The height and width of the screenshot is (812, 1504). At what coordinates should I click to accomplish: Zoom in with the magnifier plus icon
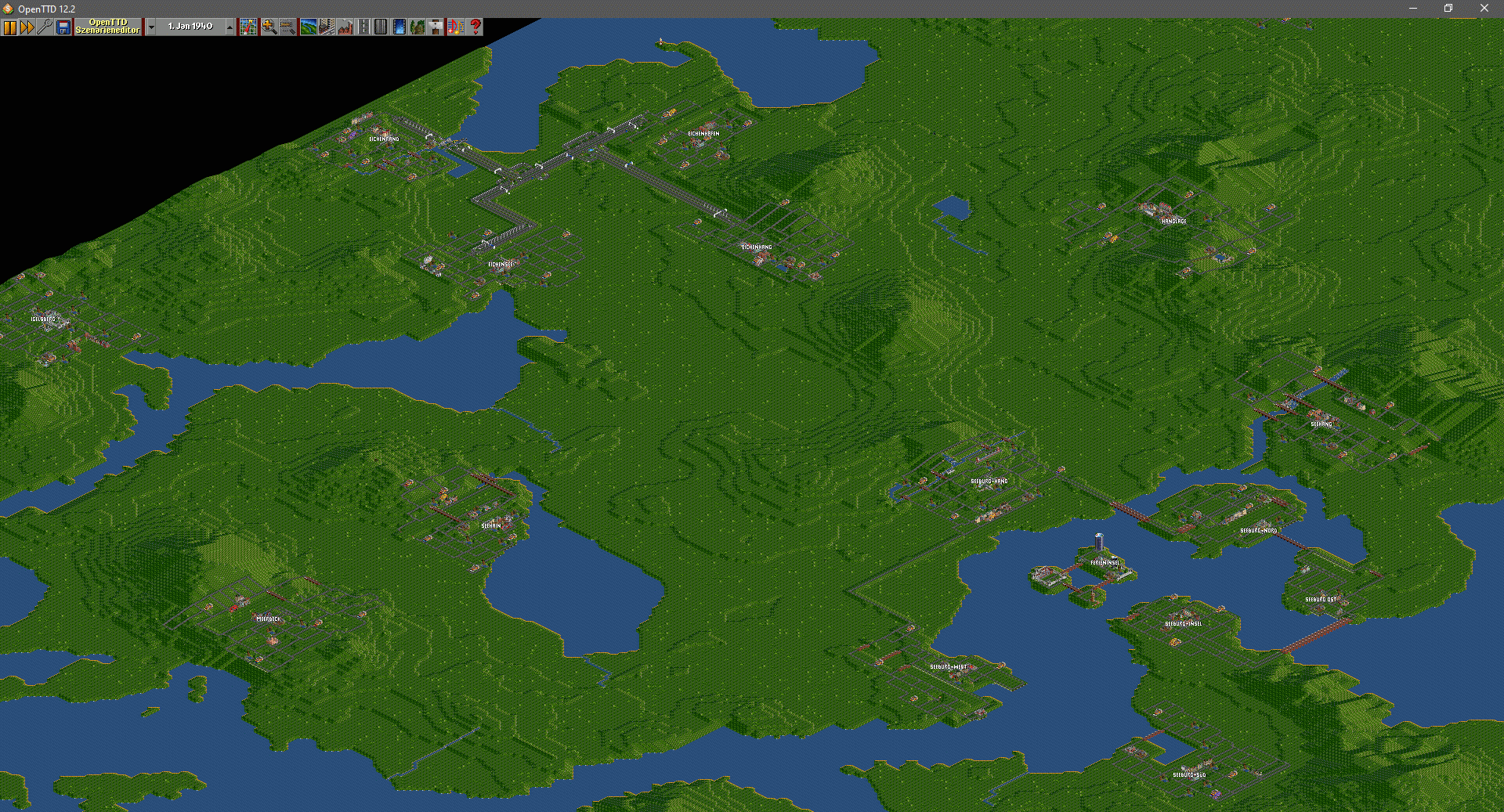pyautogui.click(x=269, y=27)
